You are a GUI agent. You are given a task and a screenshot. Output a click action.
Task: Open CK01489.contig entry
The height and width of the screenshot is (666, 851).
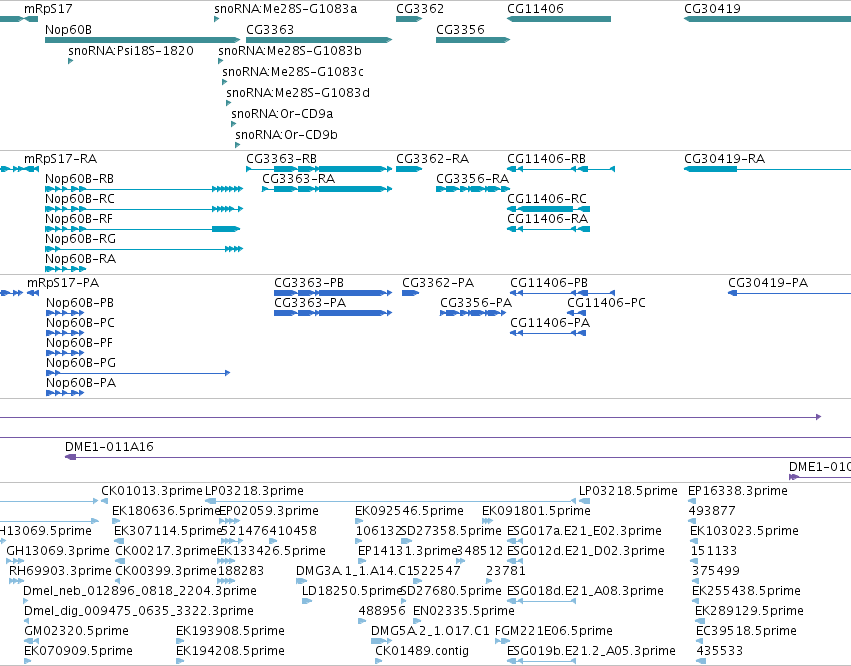coord(422,651)
